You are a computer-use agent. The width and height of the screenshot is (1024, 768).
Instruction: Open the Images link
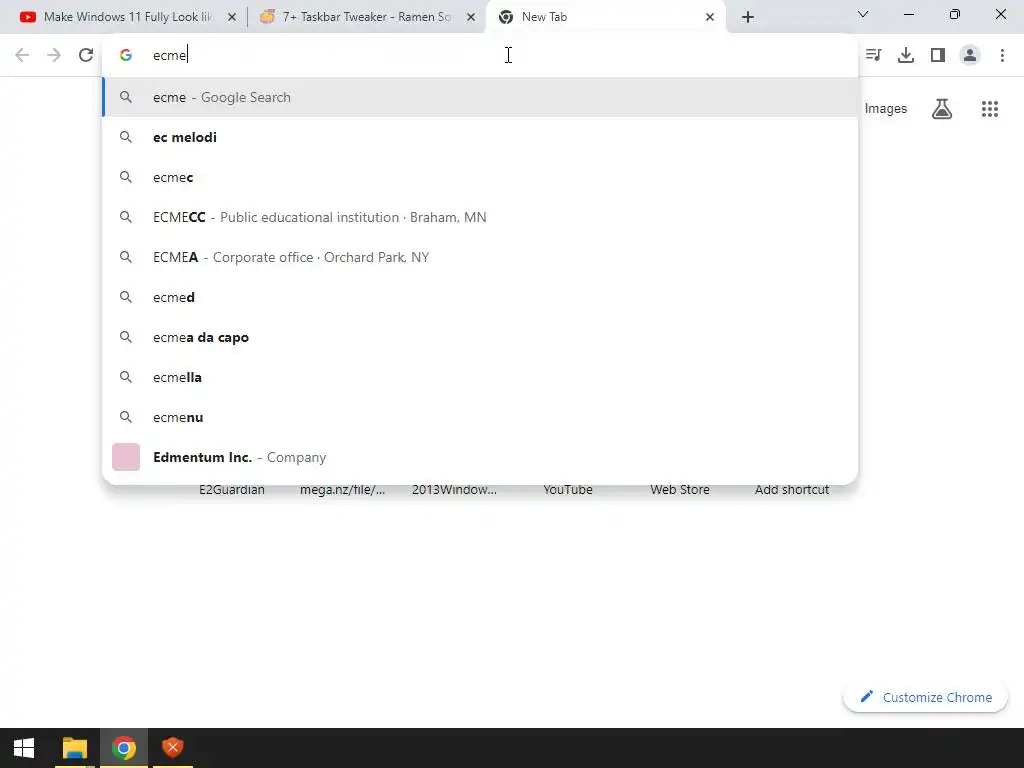point(886,109)
